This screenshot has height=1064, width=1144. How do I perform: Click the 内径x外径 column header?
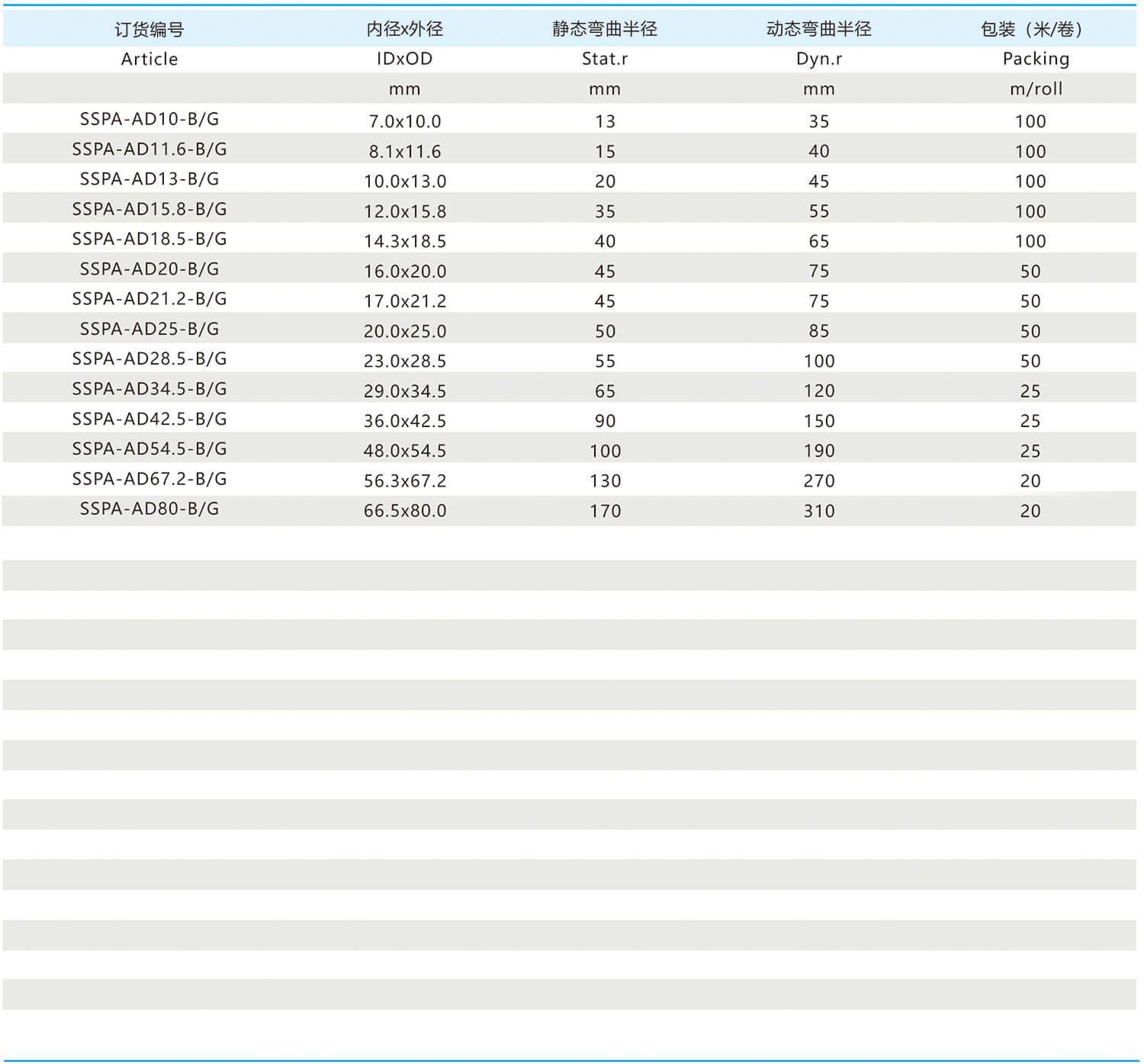click(x=404, y=29)
